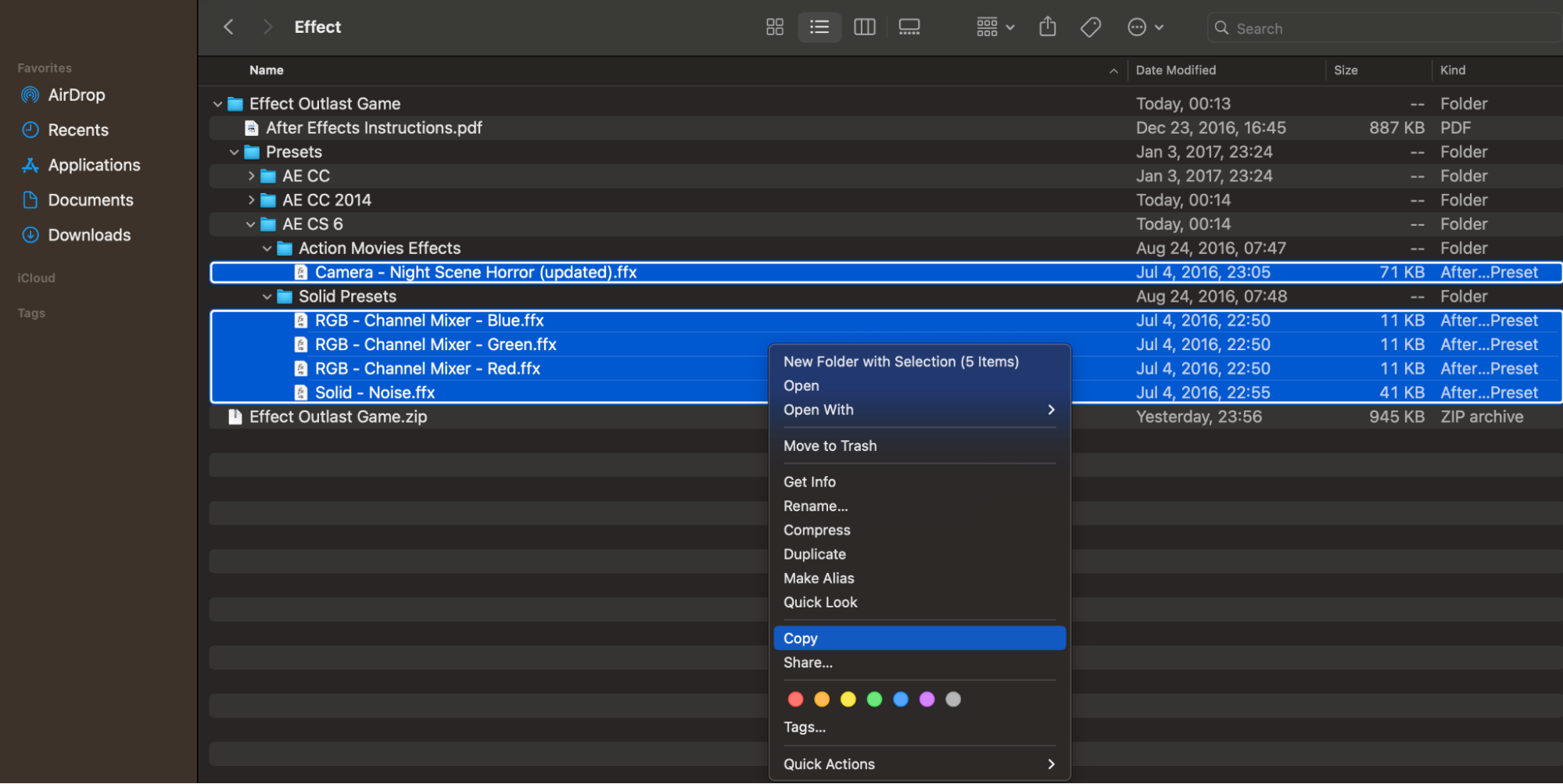Switch to gallery view
Image resolution: width=1563 pixels, height=784 pixels.
(909, 27)
